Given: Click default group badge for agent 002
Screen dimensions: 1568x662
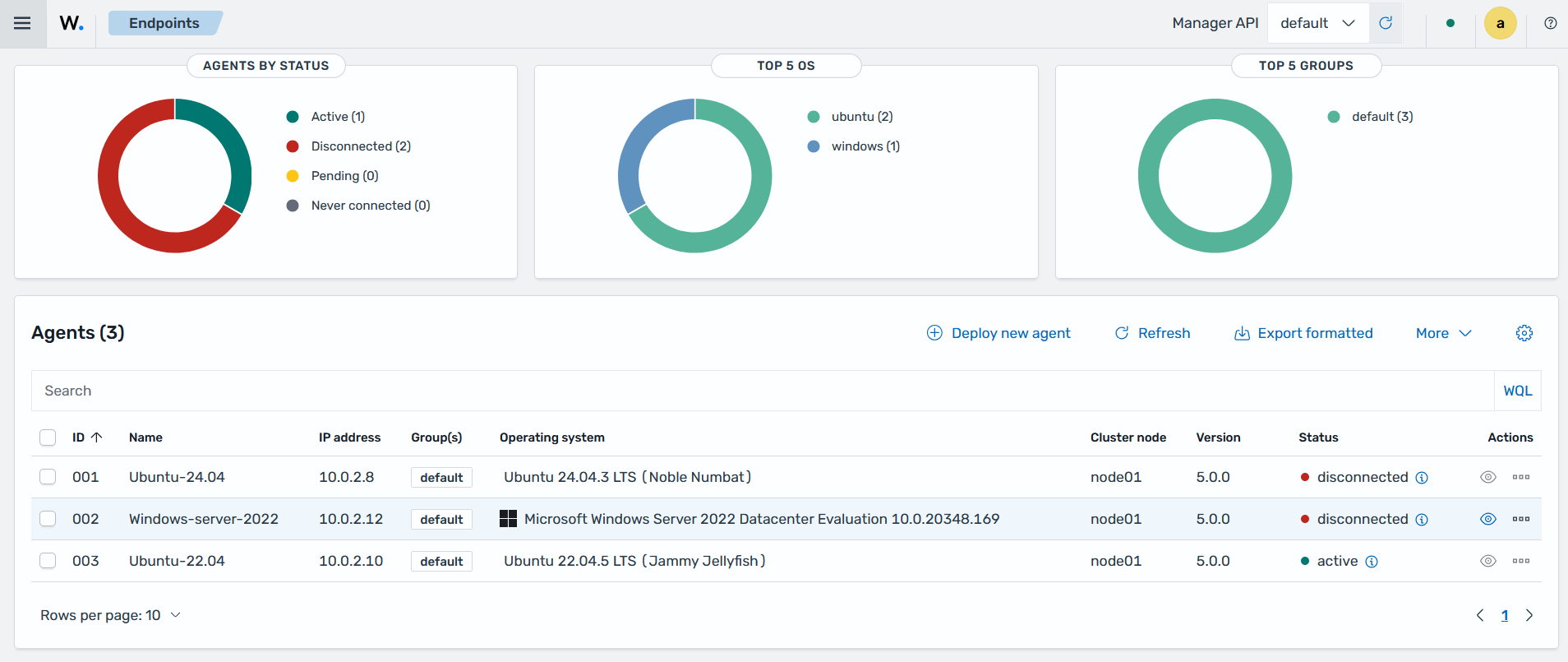Looking at the screenshot, I should click(441, 520).
